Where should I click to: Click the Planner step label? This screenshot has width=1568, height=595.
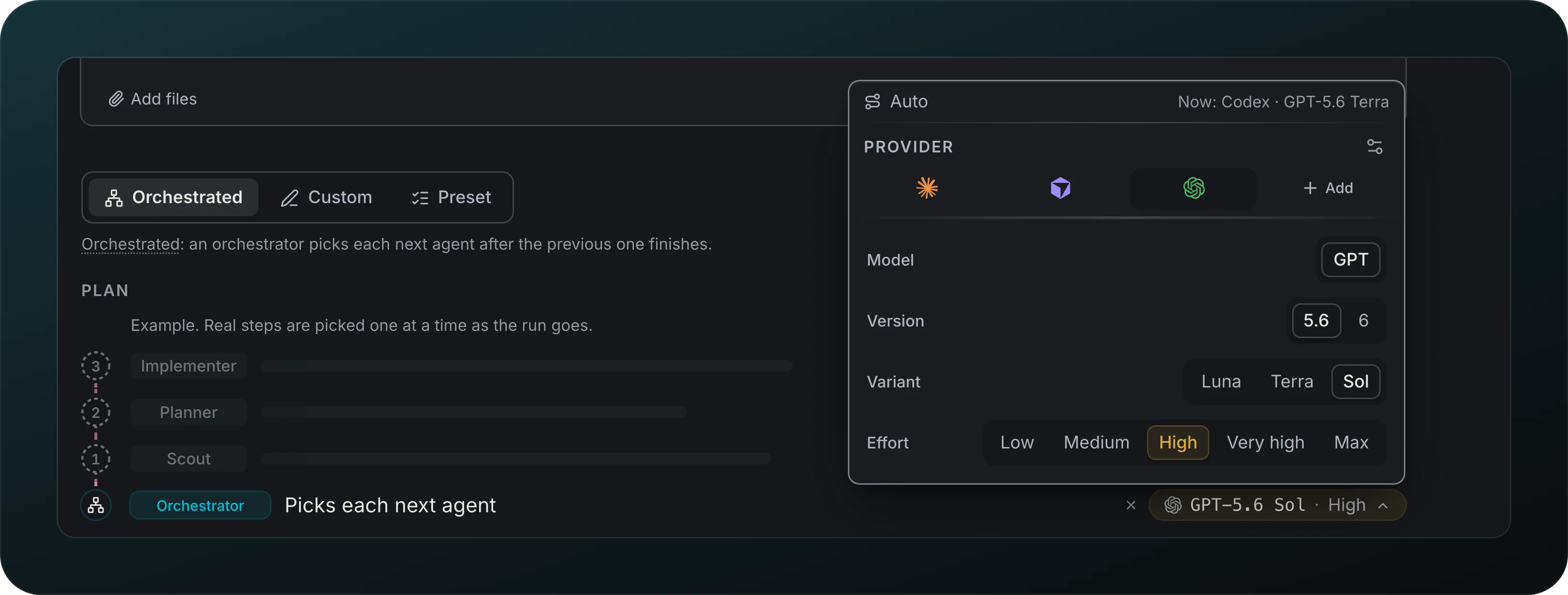click(x=188, y=412)
